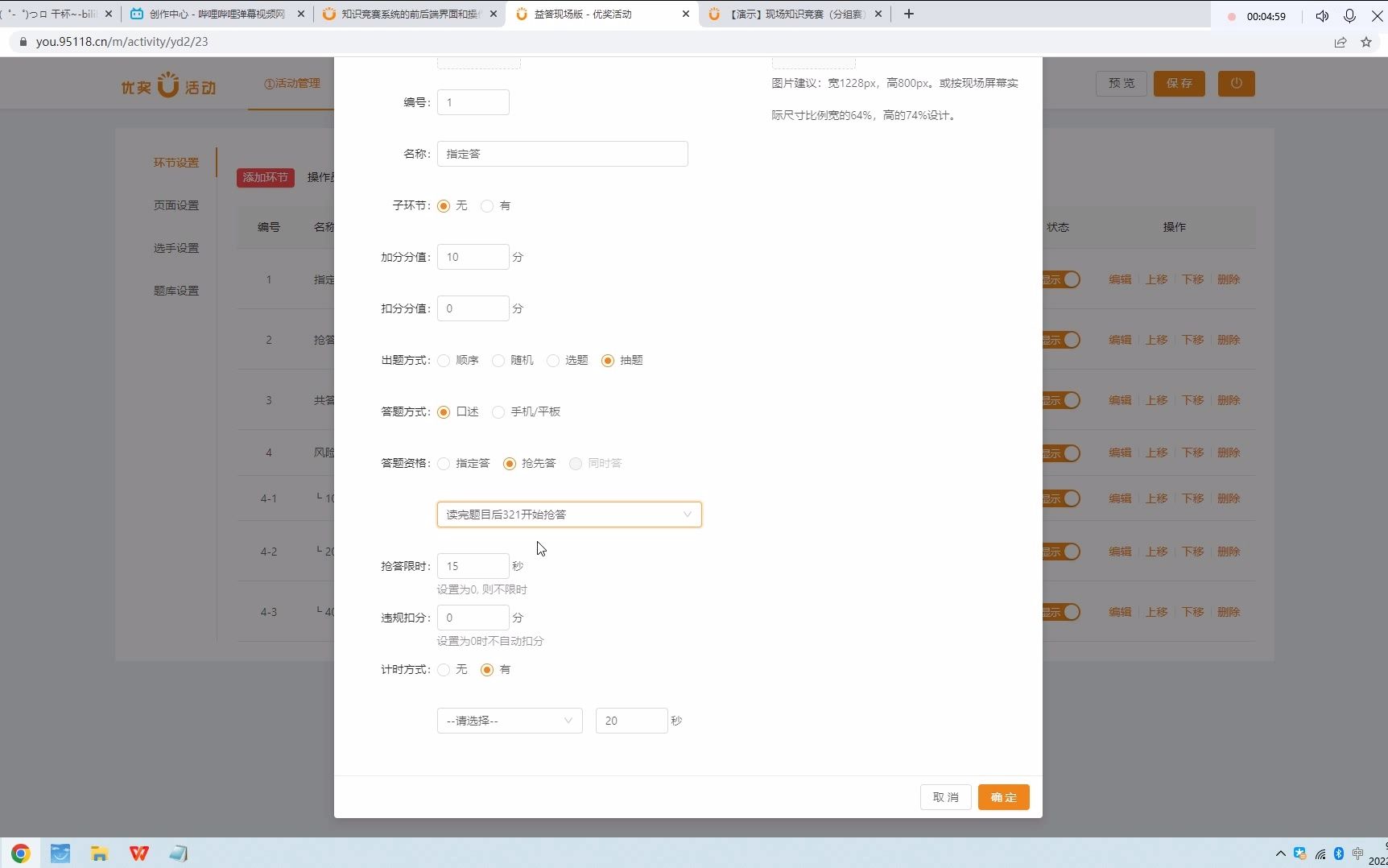
Task: Click the 违规扣分 input field
Action: pos(473,618)
